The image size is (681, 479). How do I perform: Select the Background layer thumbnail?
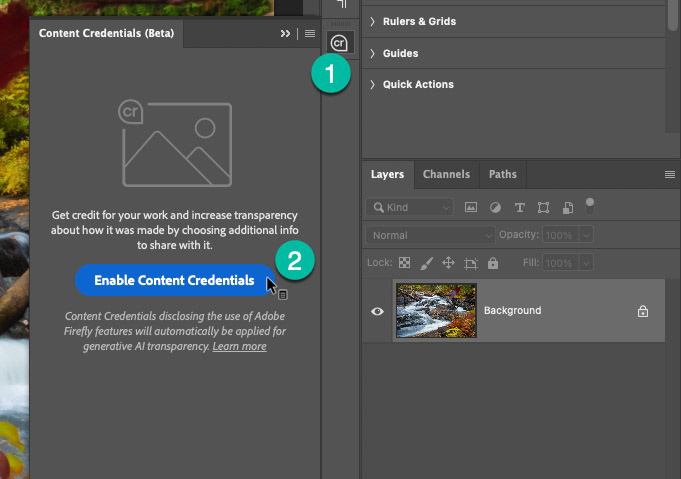436,311
